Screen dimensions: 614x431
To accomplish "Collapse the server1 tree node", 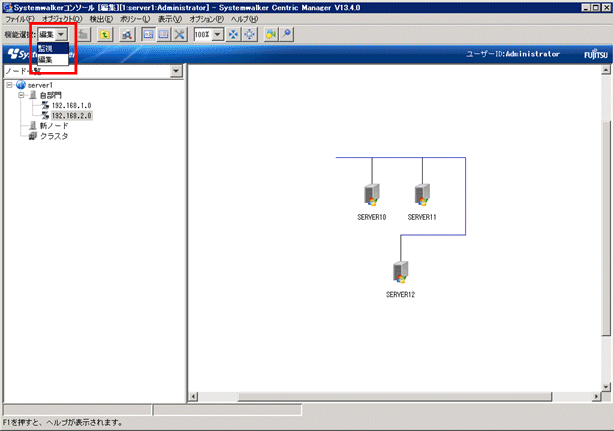I will click(x=8, y=85).
